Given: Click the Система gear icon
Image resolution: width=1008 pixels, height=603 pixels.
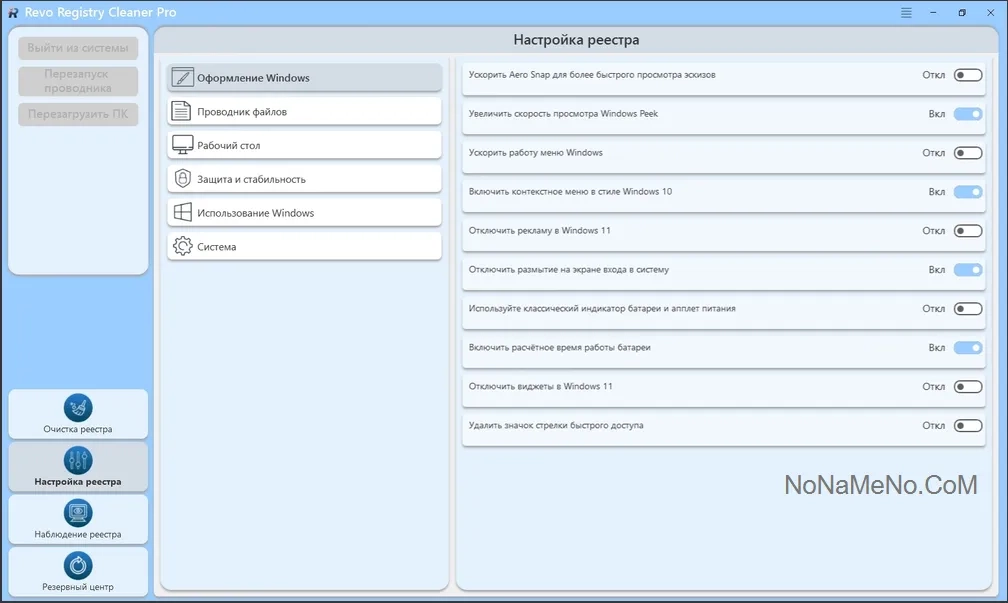Looking at the screenshot, I should pos(182,246).
